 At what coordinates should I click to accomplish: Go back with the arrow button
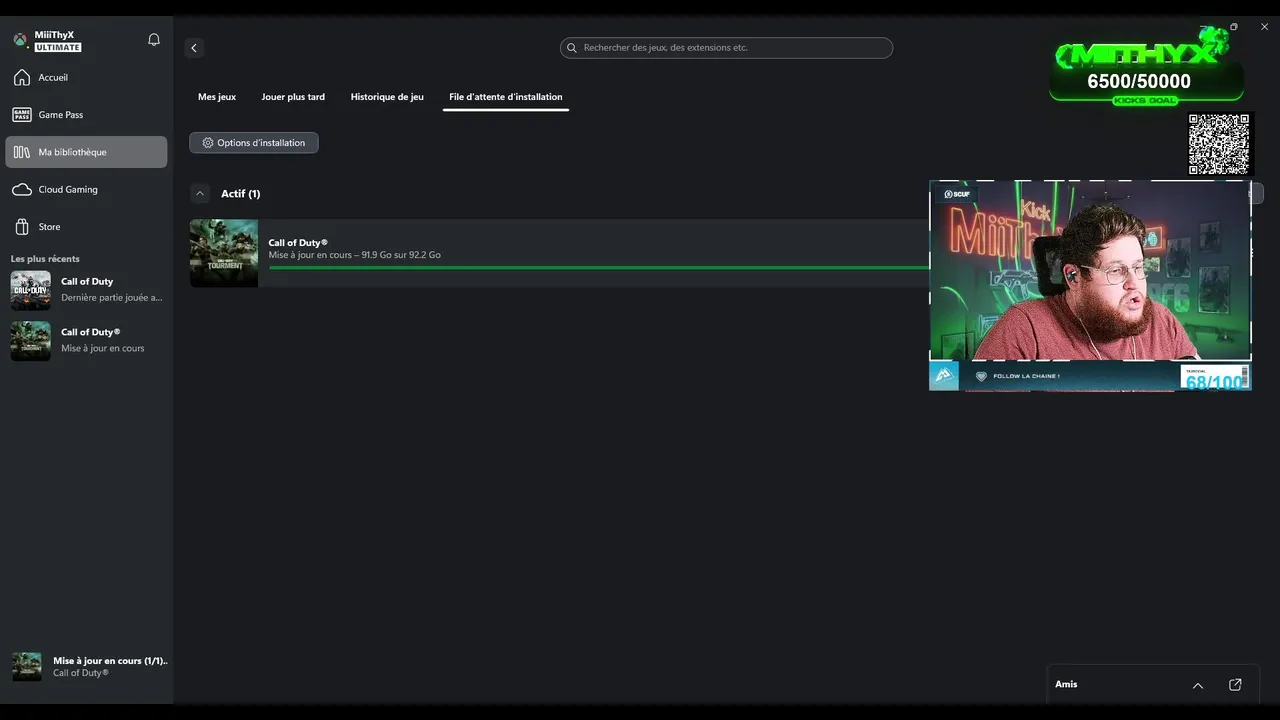pos(194,48)
